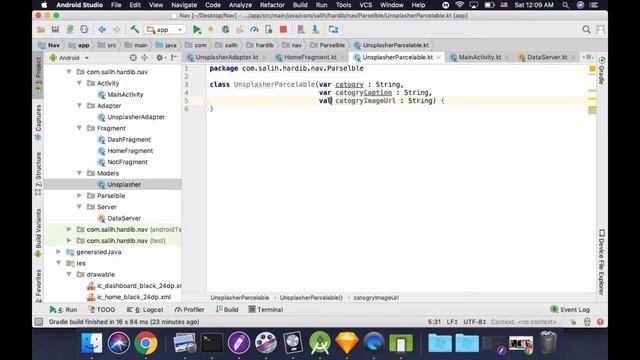Switch to MainActivity.kt tab
This screenshot has width=640, height=360.
(480, 57)
